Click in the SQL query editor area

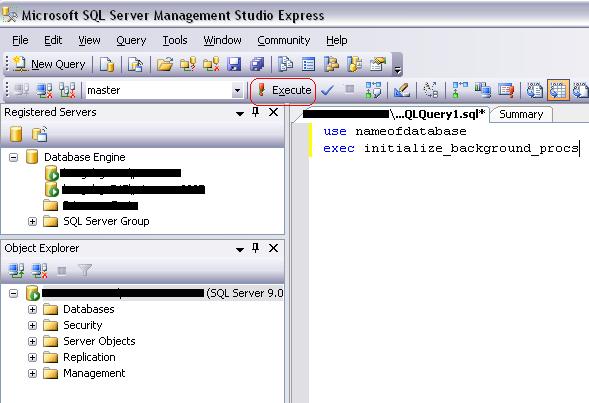coord(449,263)
